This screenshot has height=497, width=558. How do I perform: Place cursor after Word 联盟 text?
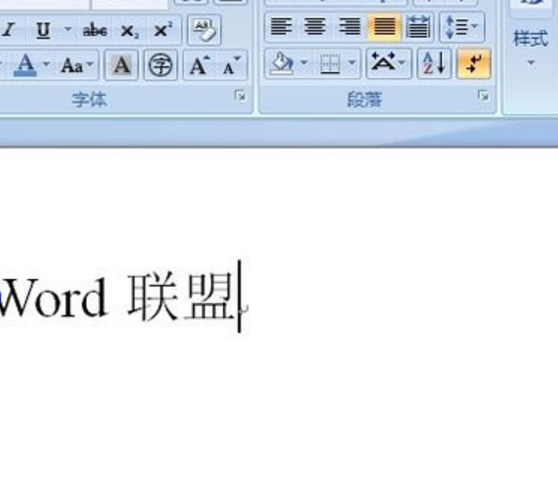(x=240, y=297)
